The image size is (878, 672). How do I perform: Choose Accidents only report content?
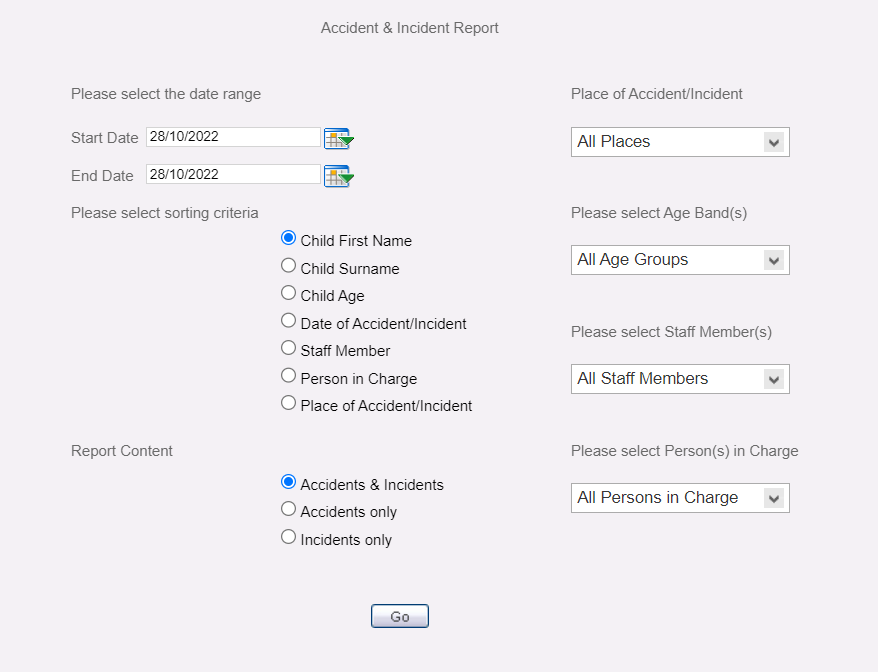point(288,509)
